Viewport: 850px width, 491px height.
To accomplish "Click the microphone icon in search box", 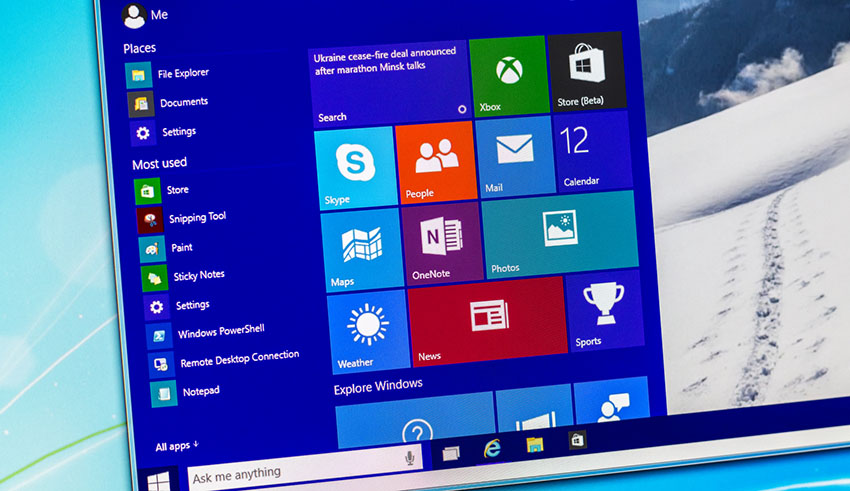I will coord(410,457).
